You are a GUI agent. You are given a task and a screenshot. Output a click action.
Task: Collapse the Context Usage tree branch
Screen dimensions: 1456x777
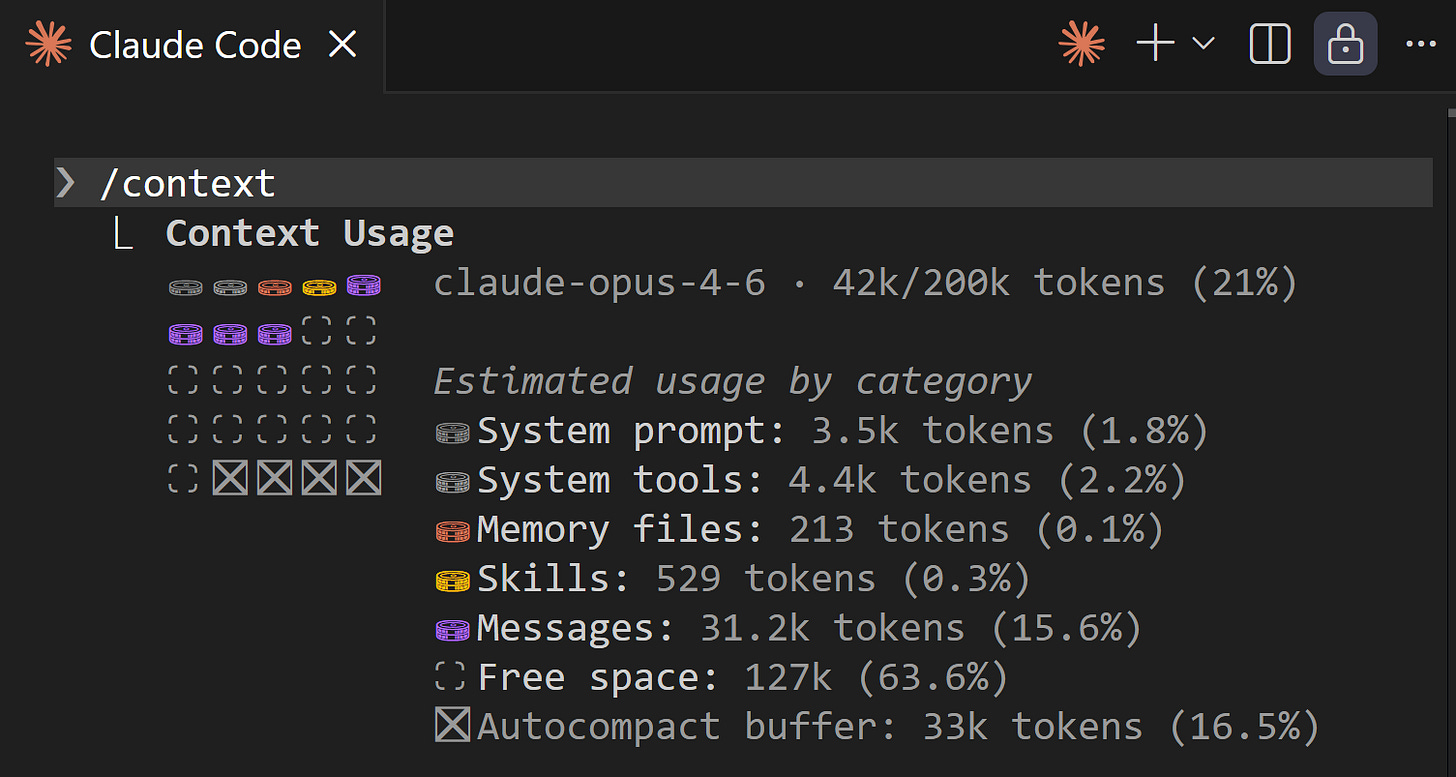(124, 232)
